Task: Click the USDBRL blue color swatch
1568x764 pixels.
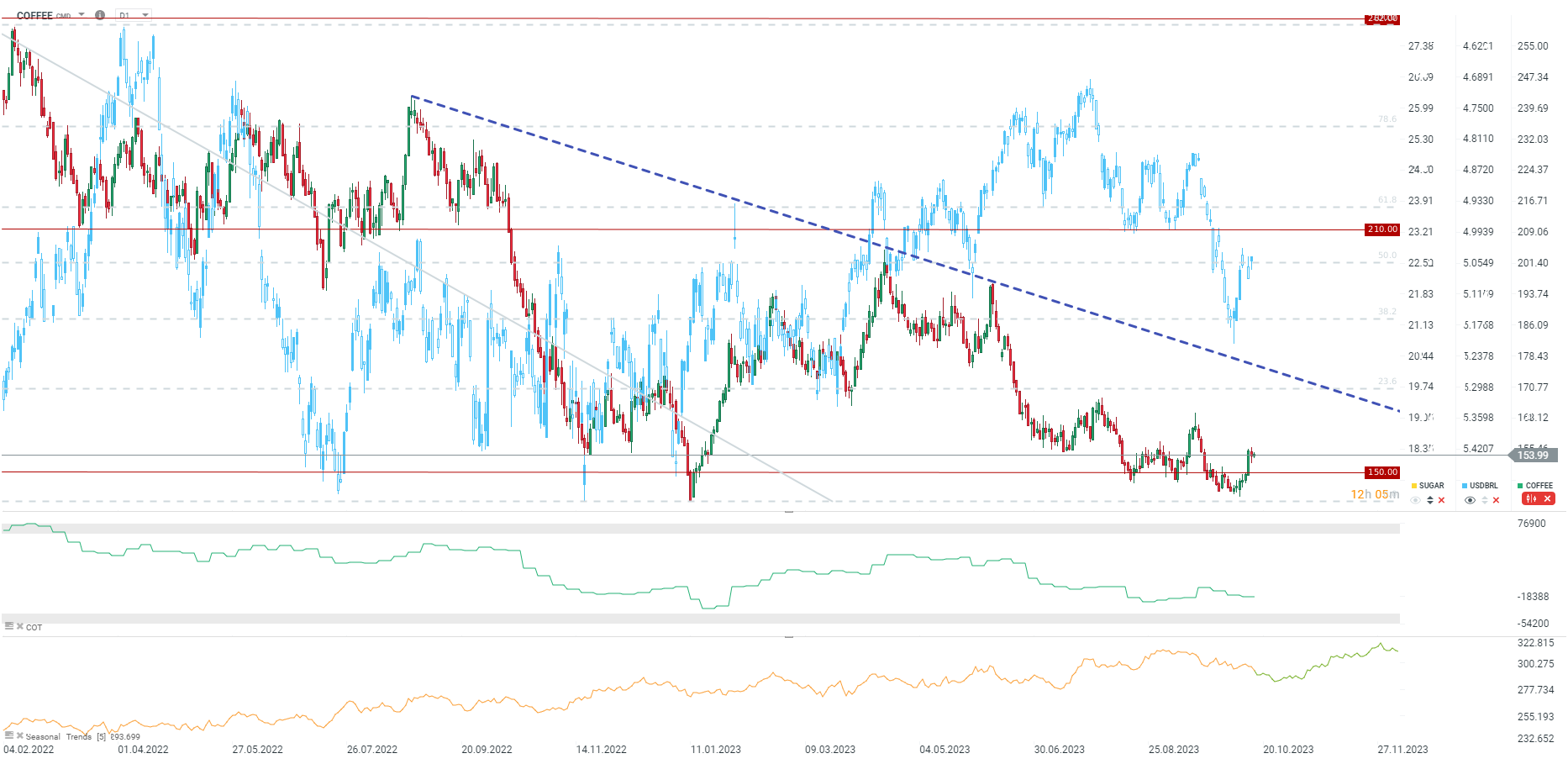Action: [1465, 486]
